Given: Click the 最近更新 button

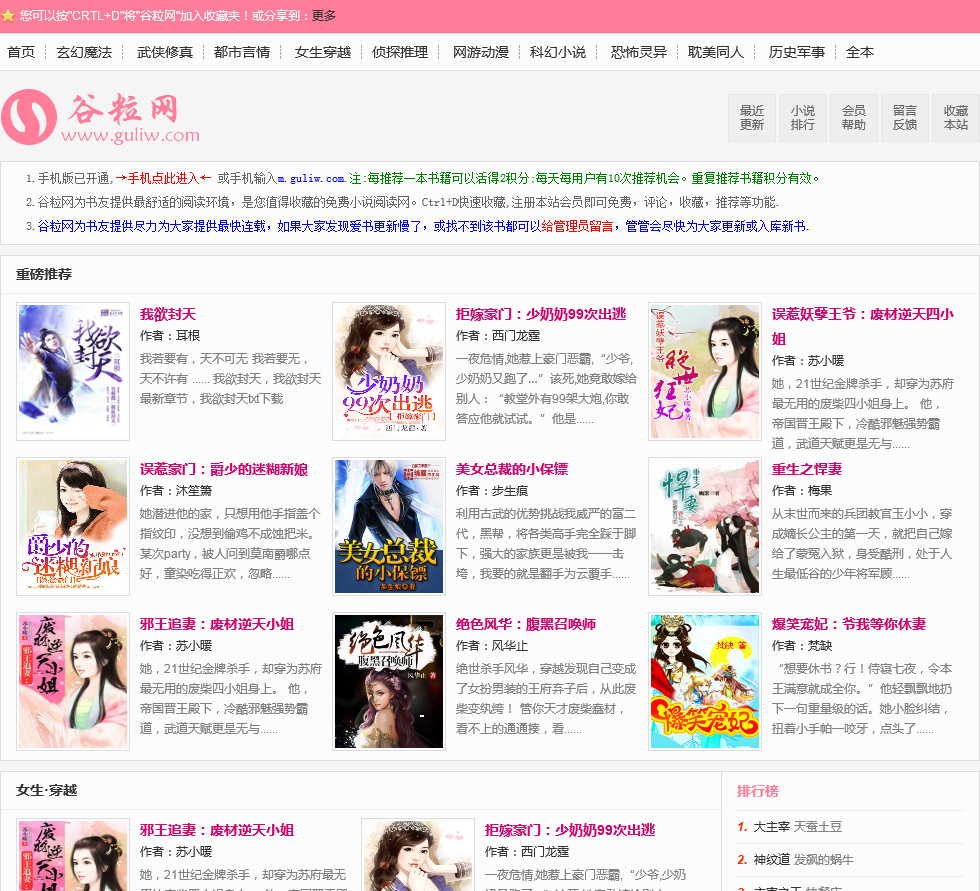Looking at the screenshot, I should (752, 118).
